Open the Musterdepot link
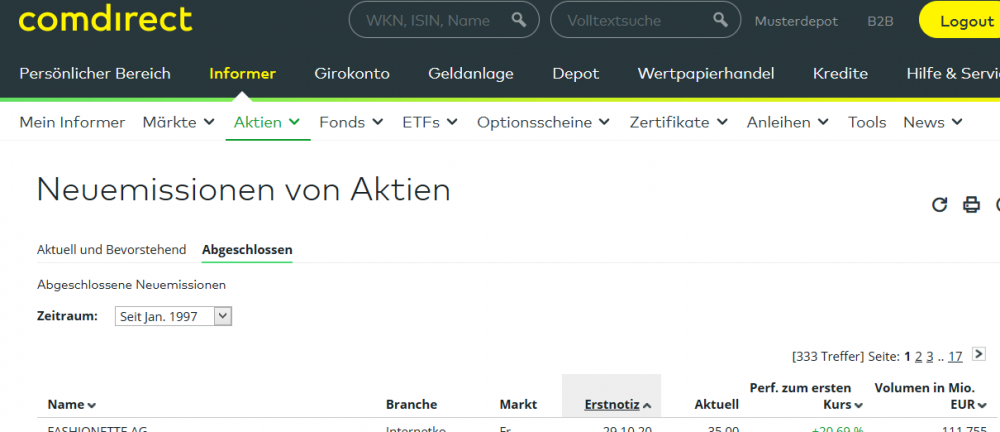This screenshot has height=432, width=1000. click(796, 21)
